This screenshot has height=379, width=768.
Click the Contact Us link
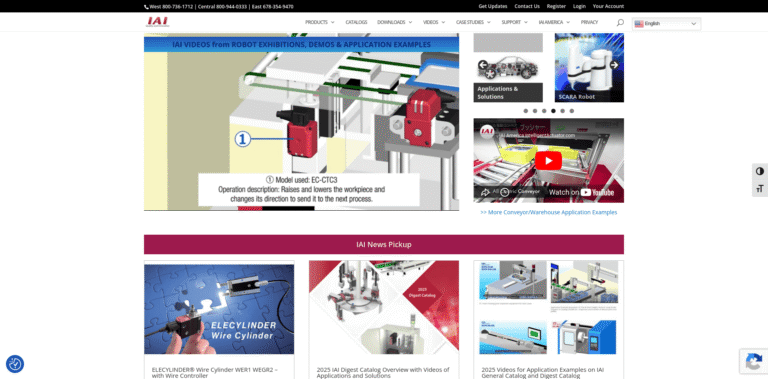coord(527,6)
